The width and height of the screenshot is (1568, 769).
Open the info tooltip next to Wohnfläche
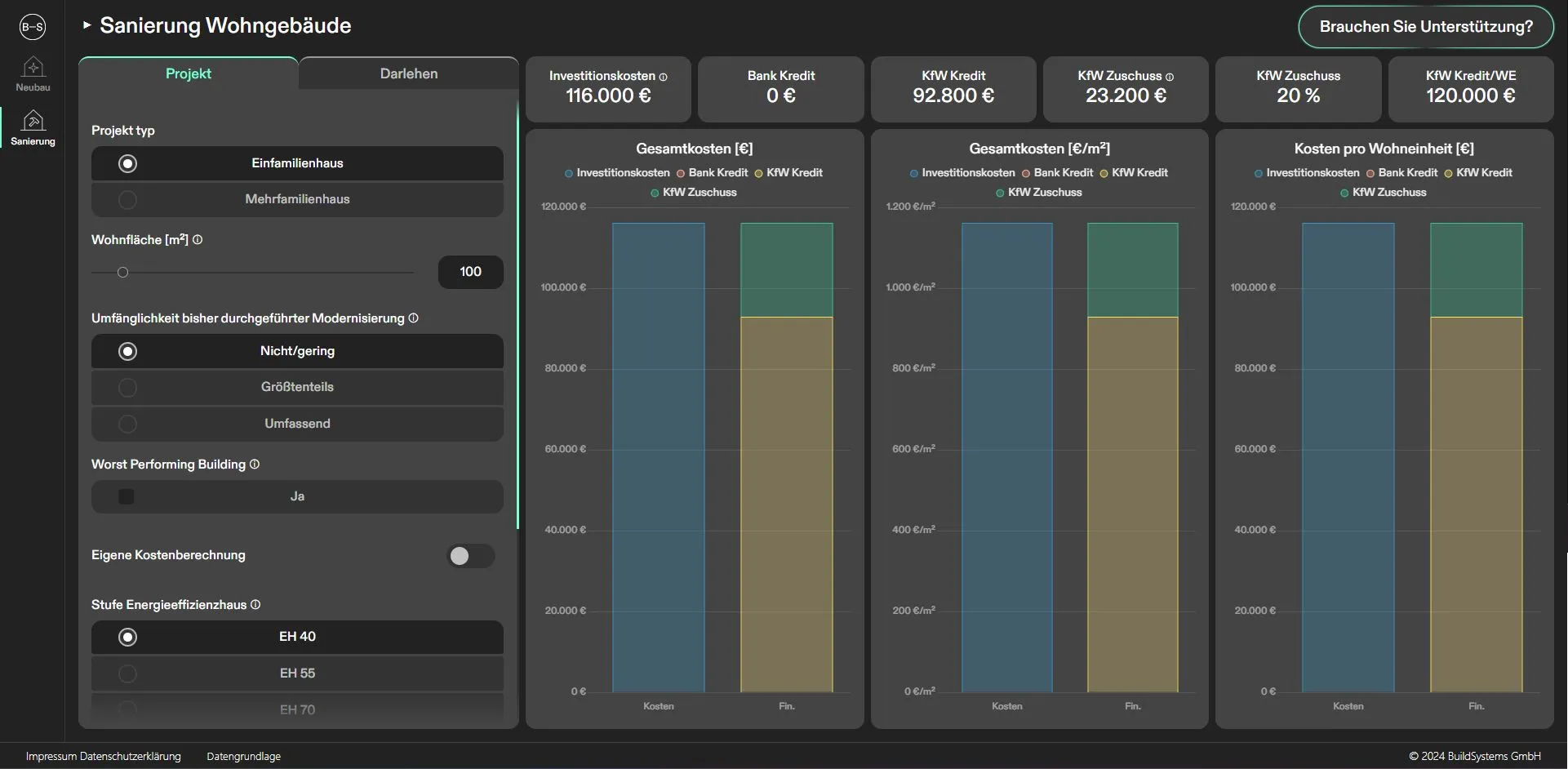pos(197,240)
